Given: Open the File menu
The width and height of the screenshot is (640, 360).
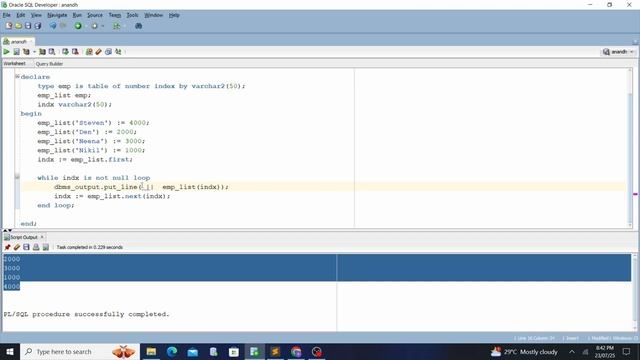Looking at the screenshot, I should point(7,15).
